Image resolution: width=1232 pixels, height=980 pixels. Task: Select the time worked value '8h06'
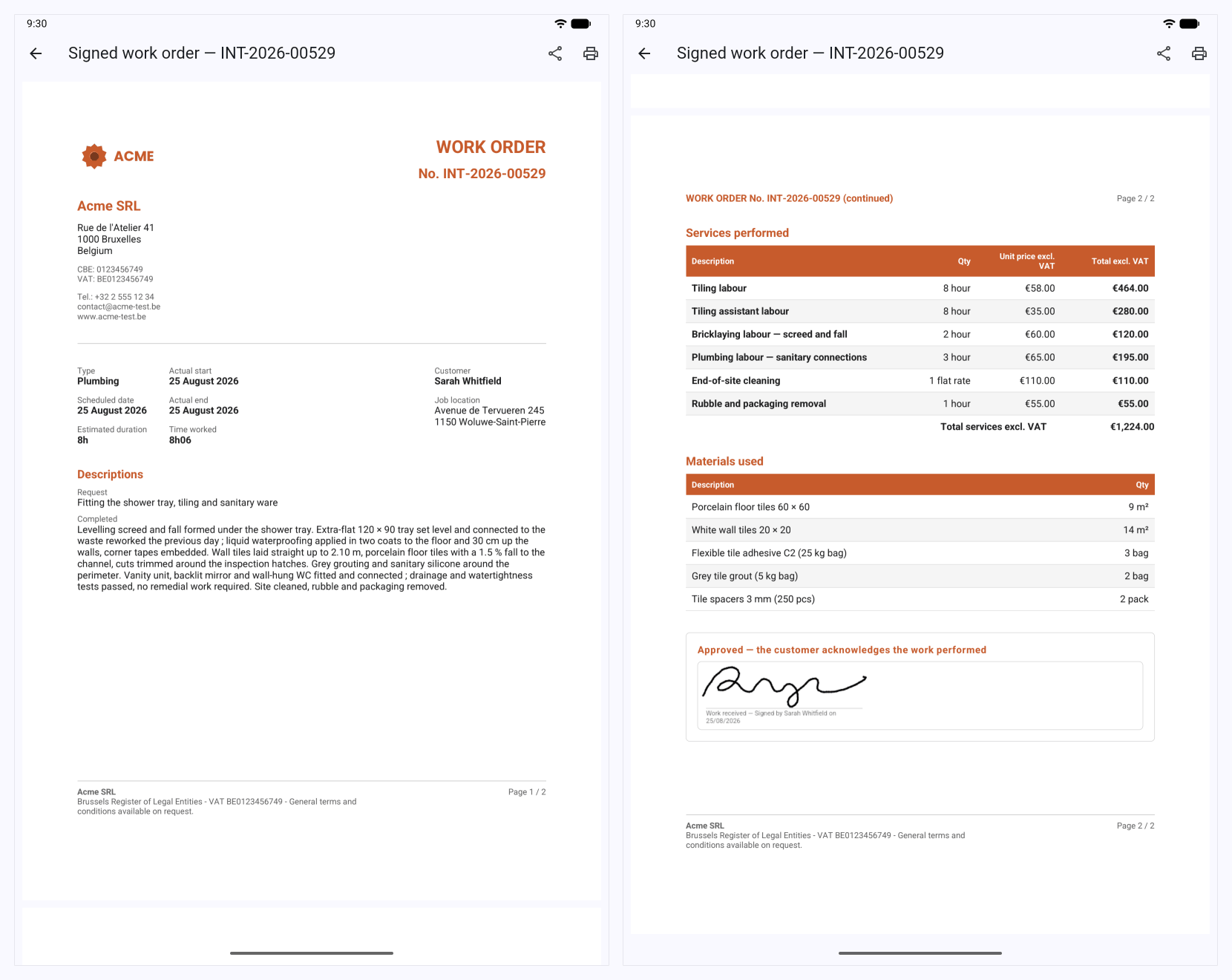pos(180,440)
